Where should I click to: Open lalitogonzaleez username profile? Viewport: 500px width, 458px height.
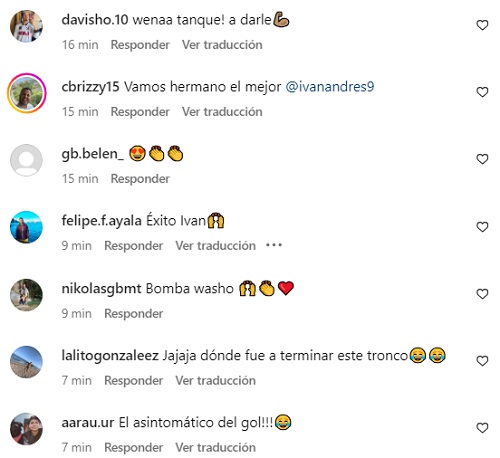click(x=110, y=355)
